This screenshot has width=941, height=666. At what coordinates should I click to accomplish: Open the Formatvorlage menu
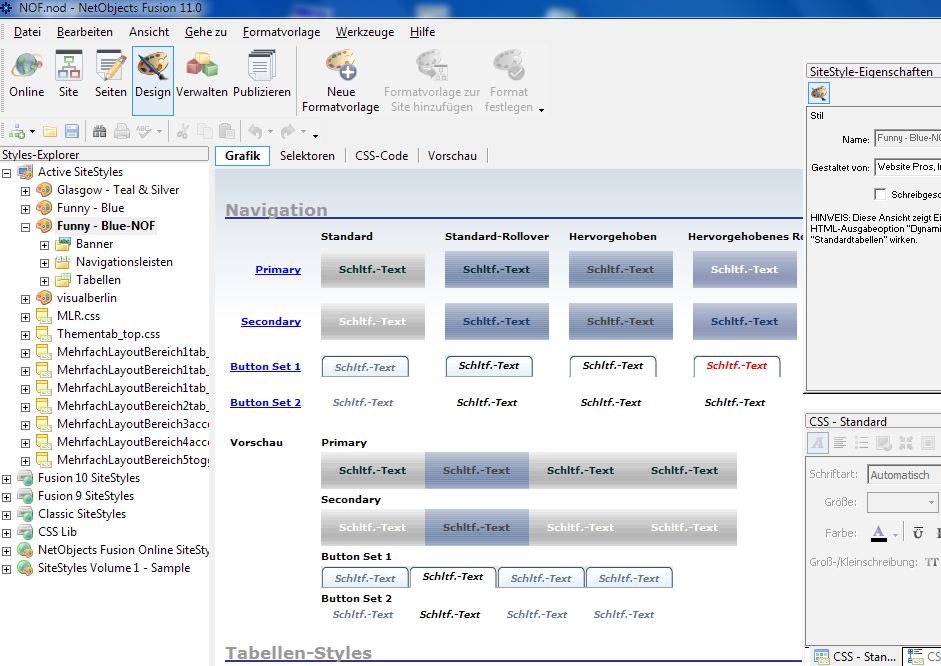[x=281, y=32]
